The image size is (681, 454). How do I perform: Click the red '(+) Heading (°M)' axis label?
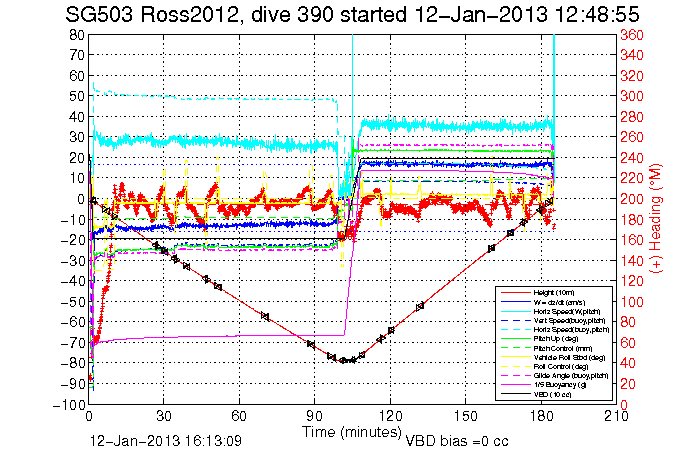click(x=655, y=219)
